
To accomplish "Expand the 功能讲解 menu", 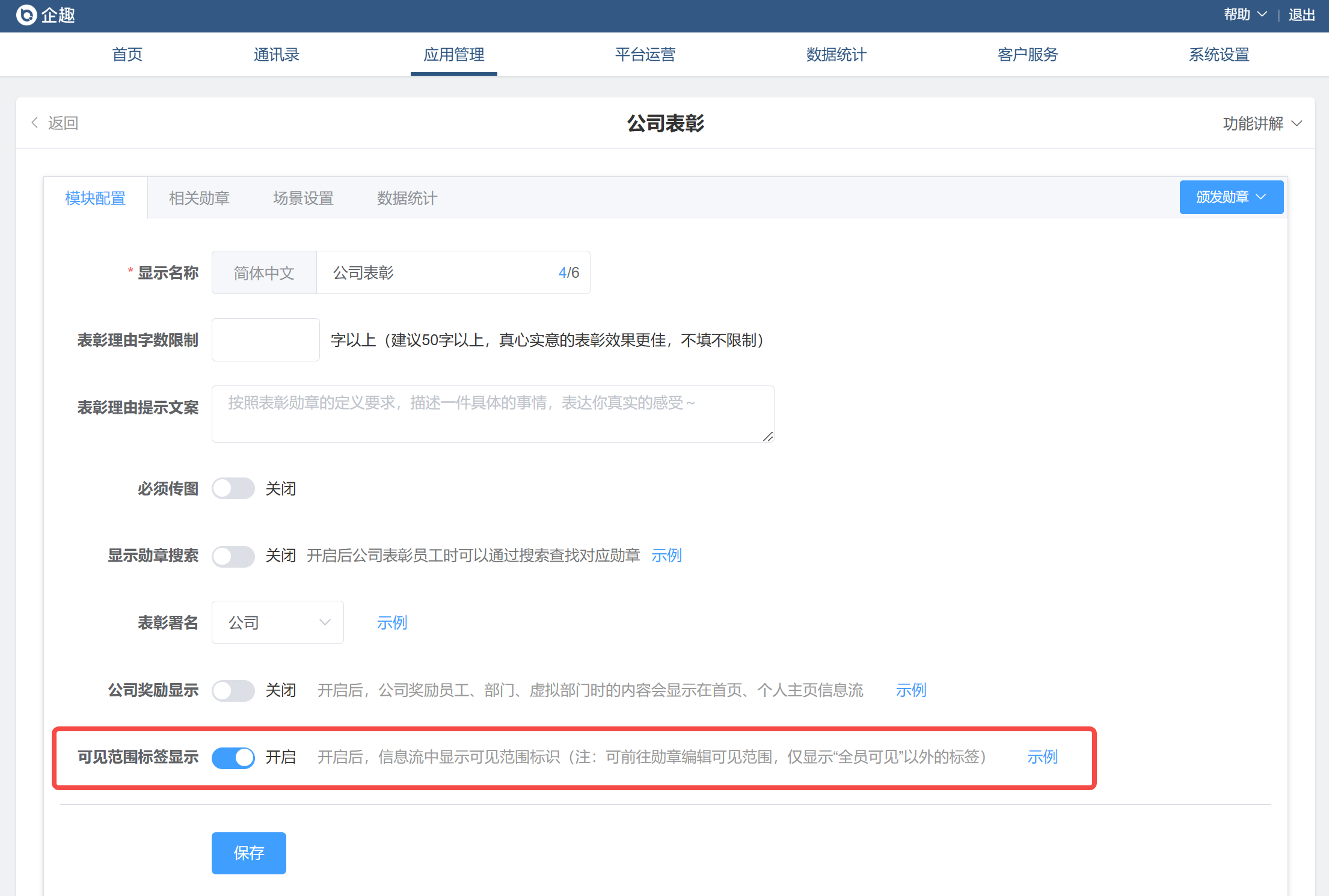I will pos(1262,123).
